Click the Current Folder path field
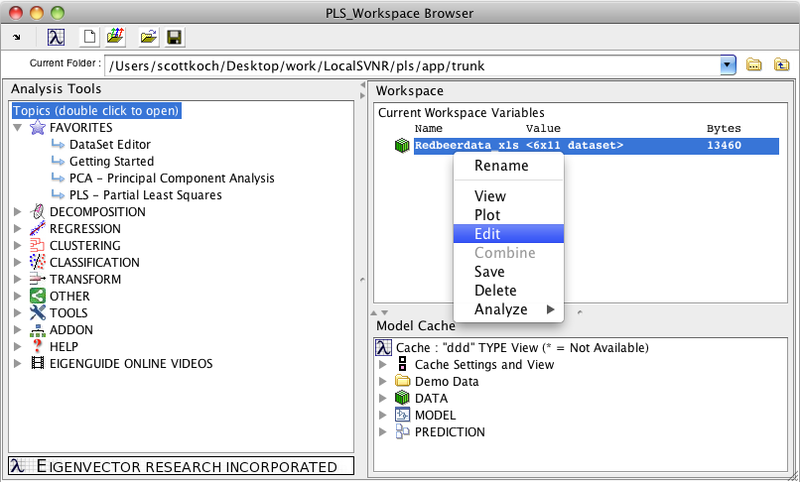The image size is (800, 482). tap(410, 65)
